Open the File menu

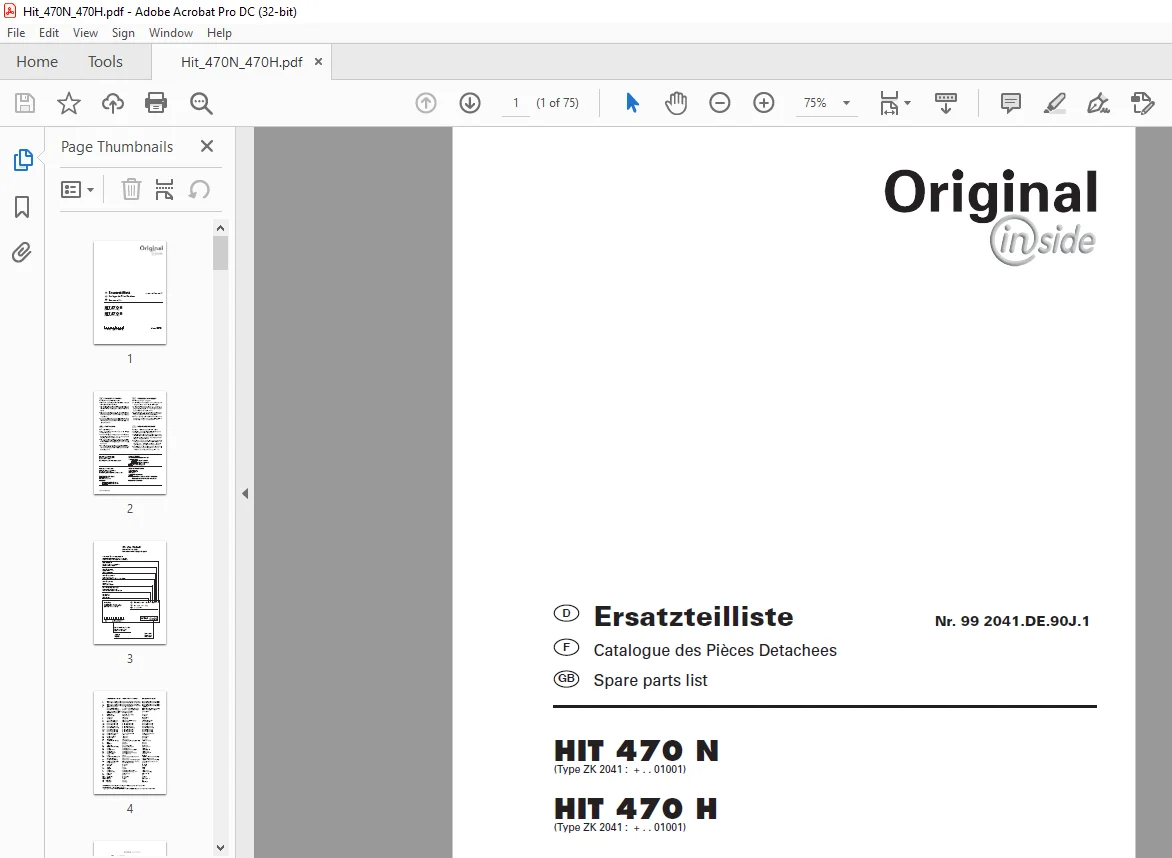(16, 33)
